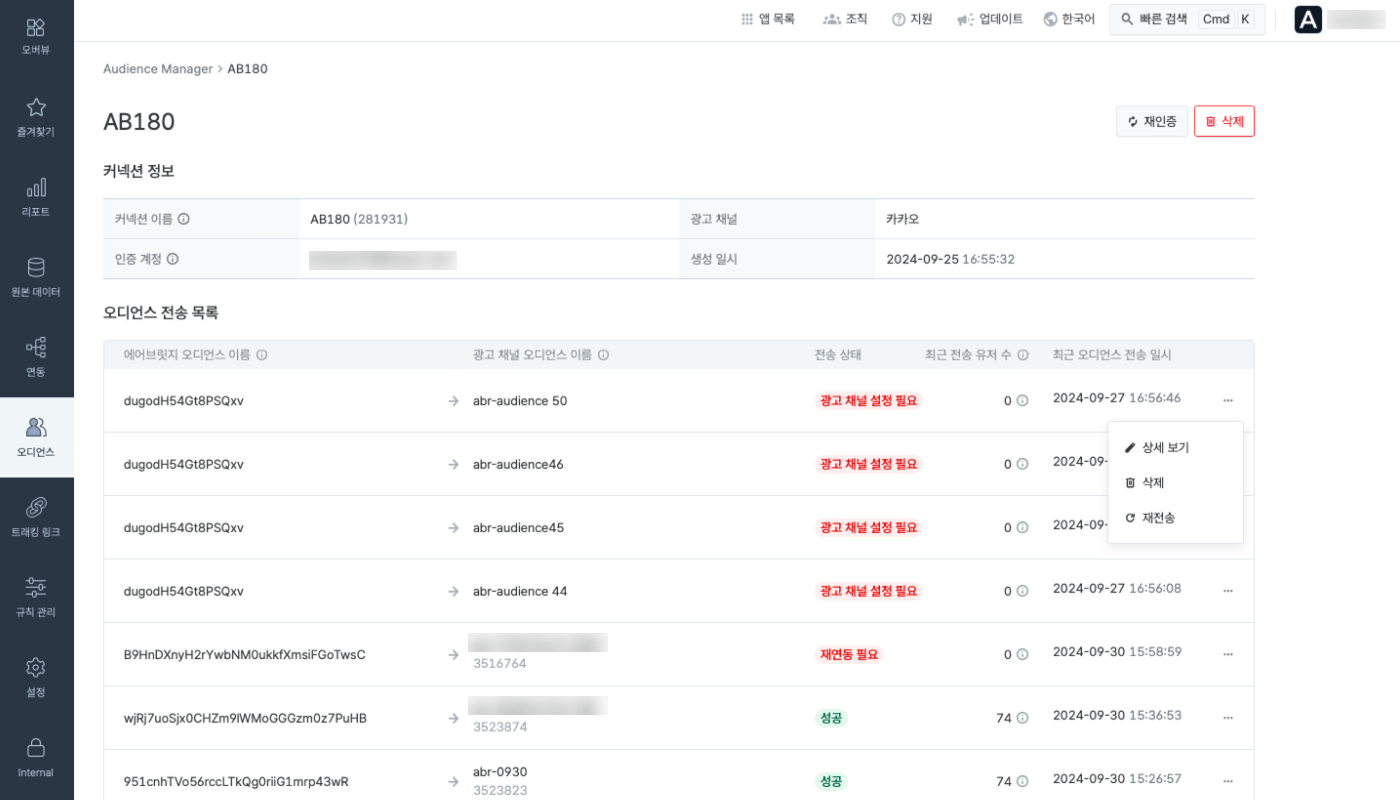Open the 오버뷰 sidebar section
Image resolution: width=1400 pixels, height=800 pixels.
36,36
